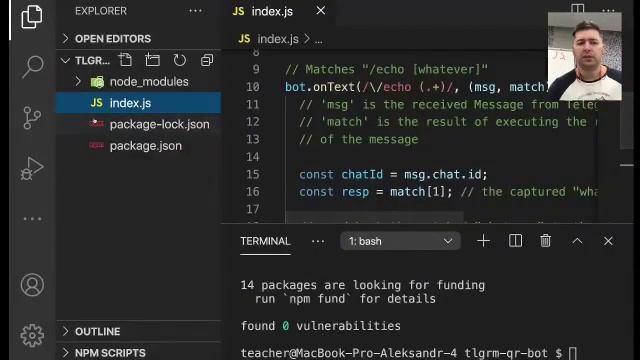Click the 'run npm fund for details' line
The width and height of the screenshot is (640, 360).
pos(345,299)
